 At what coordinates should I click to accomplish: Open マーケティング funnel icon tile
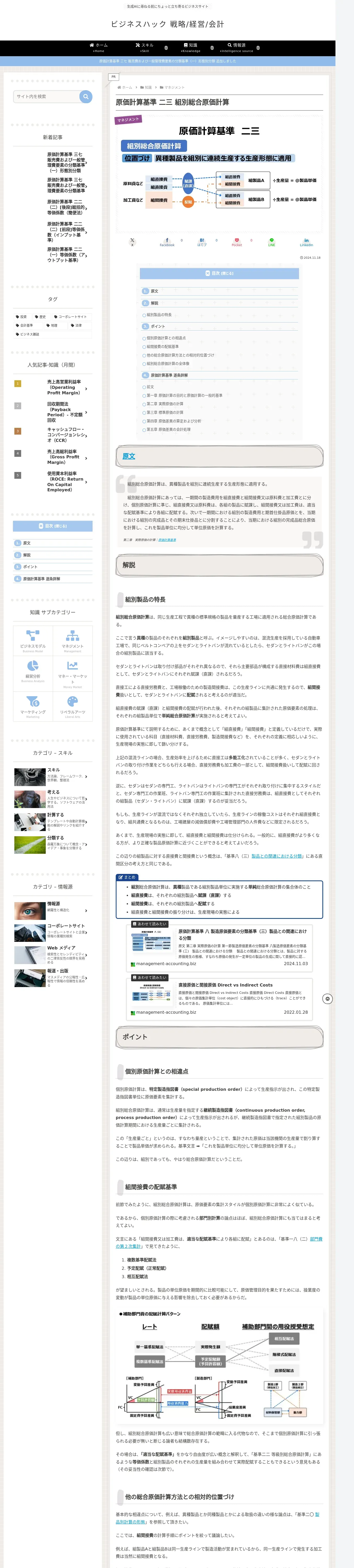[x=33, y=706]
